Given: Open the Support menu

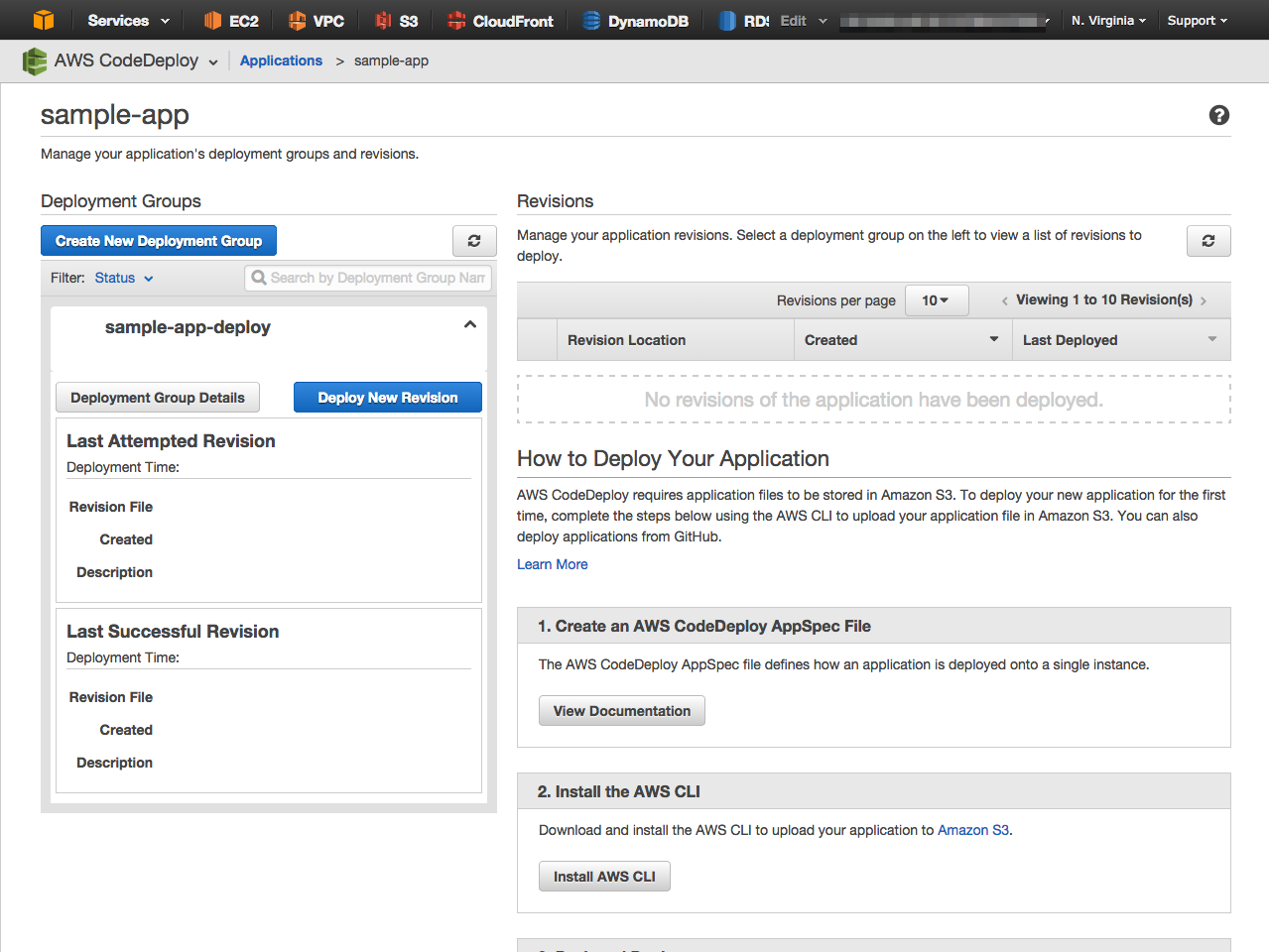Looking at the screenshot, I should 1196,20.
